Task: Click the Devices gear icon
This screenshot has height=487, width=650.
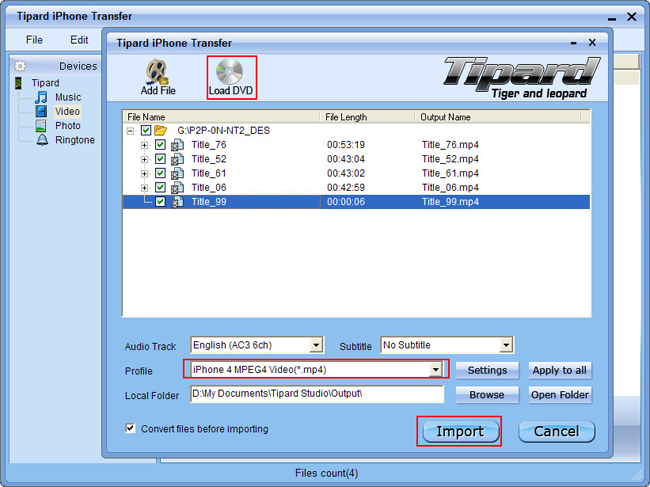Action: click(x=20, y=66)
